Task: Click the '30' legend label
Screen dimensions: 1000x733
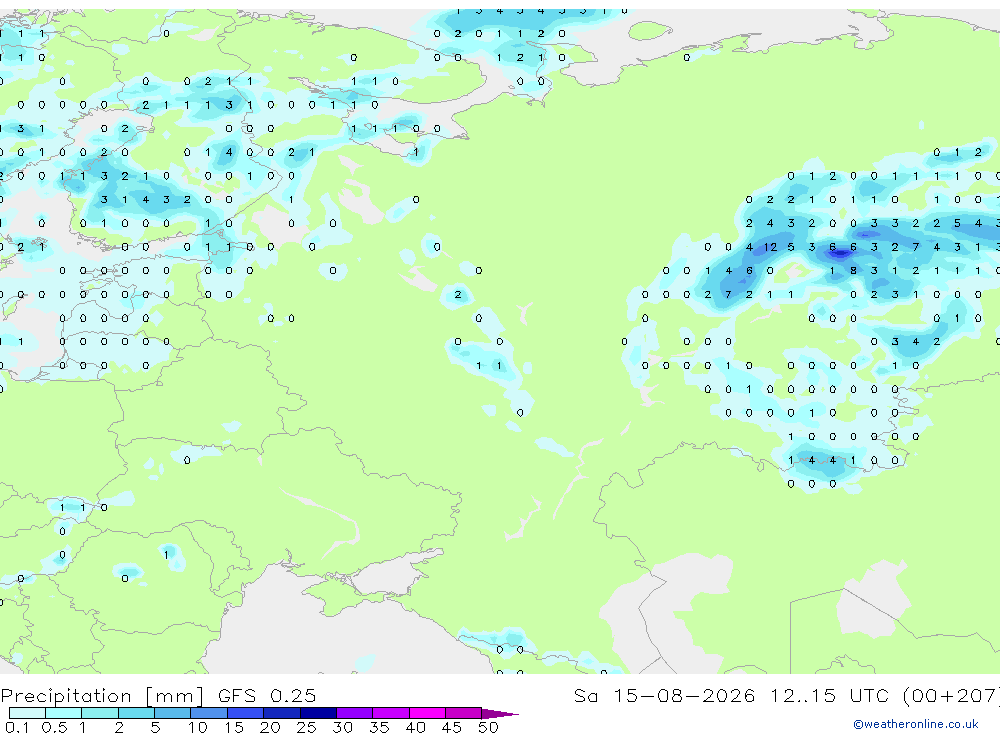Action: click(x=342, y=727)
